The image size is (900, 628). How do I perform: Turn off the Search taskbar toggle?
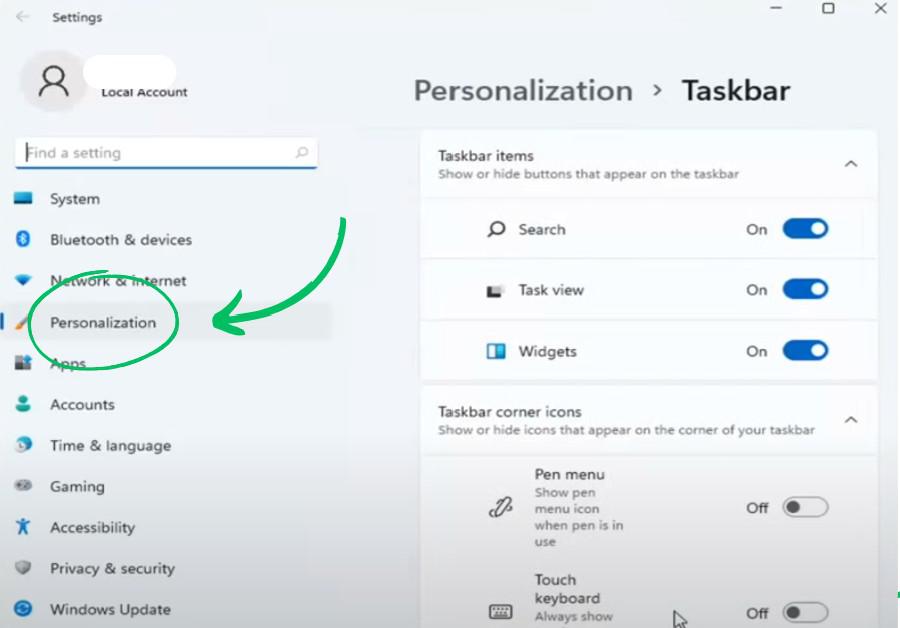pos(805,229)
